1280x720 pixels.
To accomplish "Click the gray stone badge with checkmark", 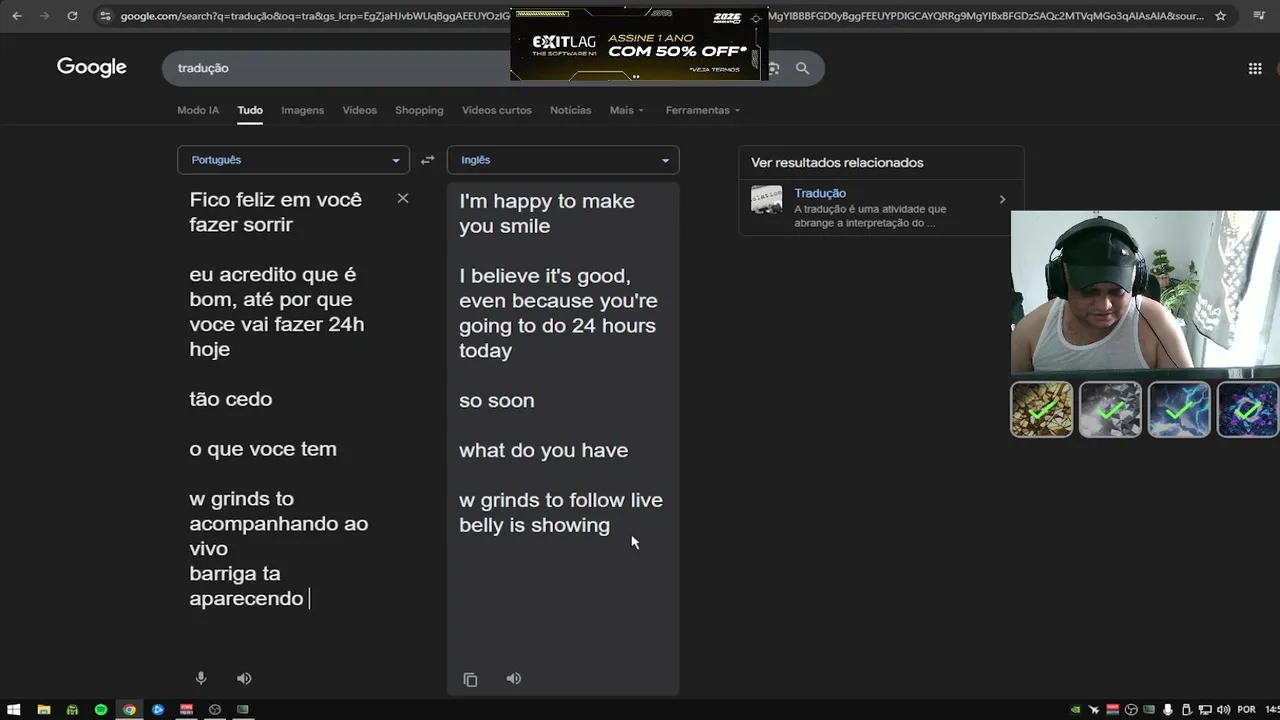I will click(x=1110, y=409).
